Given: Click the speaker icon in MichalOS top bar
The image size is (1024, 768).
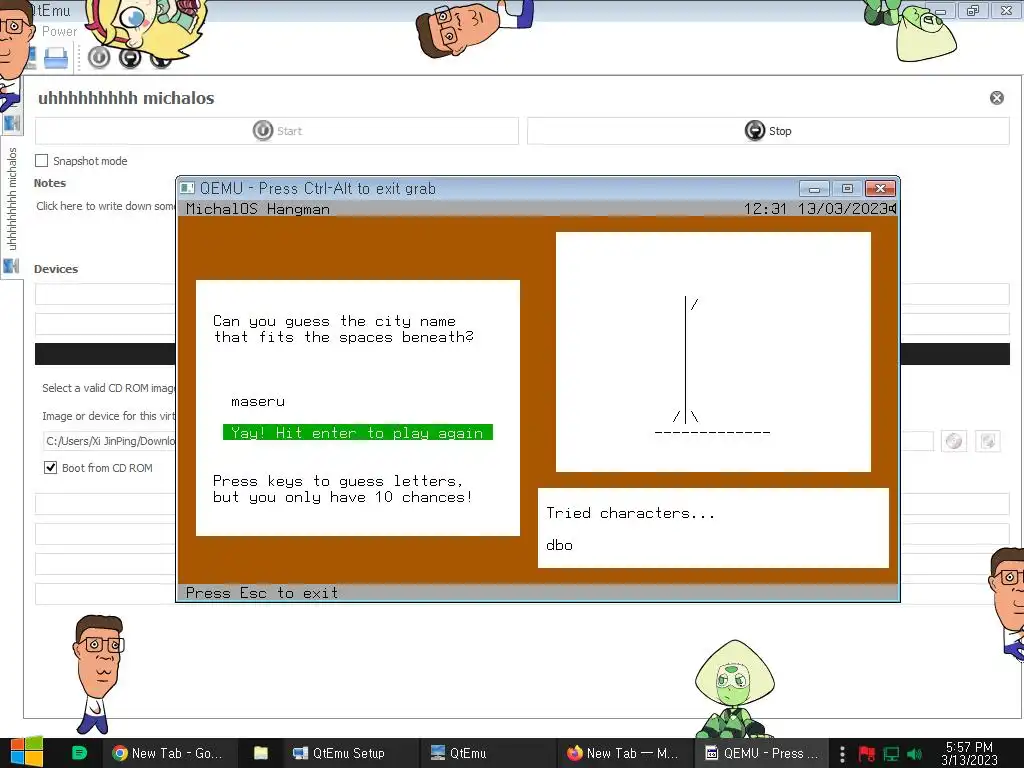Looking at the screenshot, I should click(893, 208).
